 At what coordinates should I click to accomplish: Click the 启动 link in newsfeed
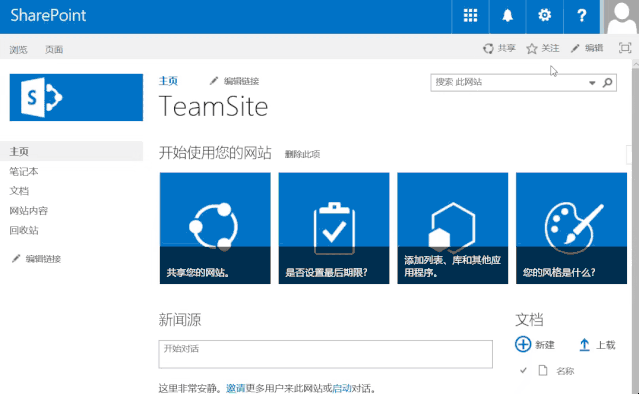342,388
